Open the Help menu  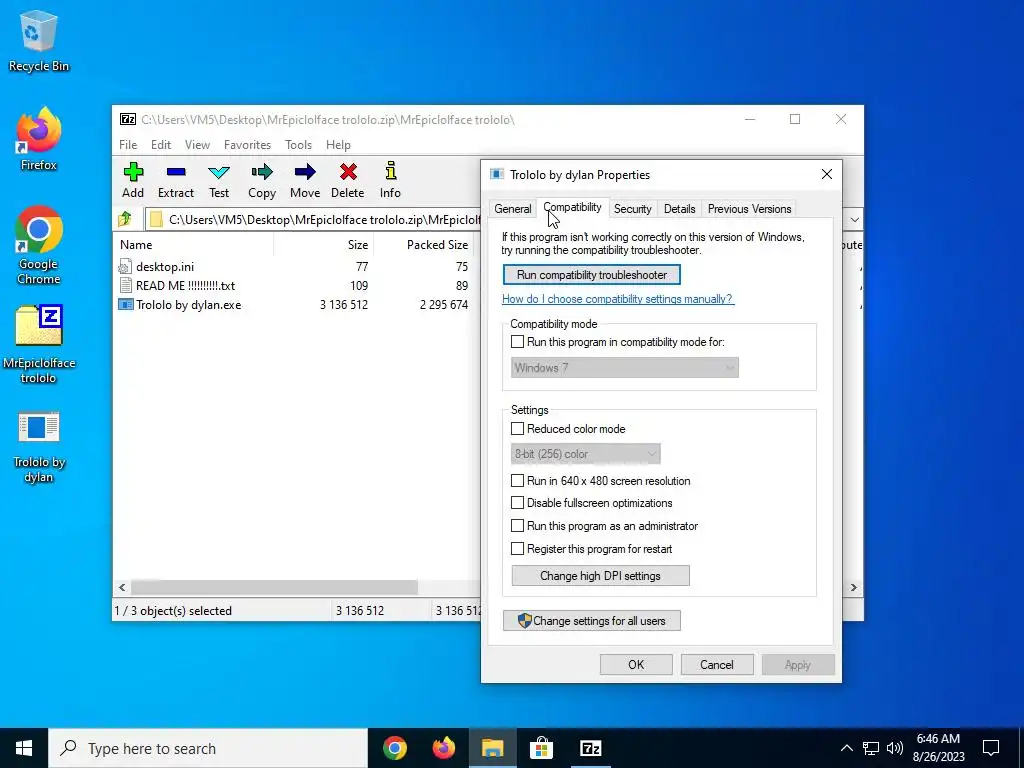[x=338, y=145]
